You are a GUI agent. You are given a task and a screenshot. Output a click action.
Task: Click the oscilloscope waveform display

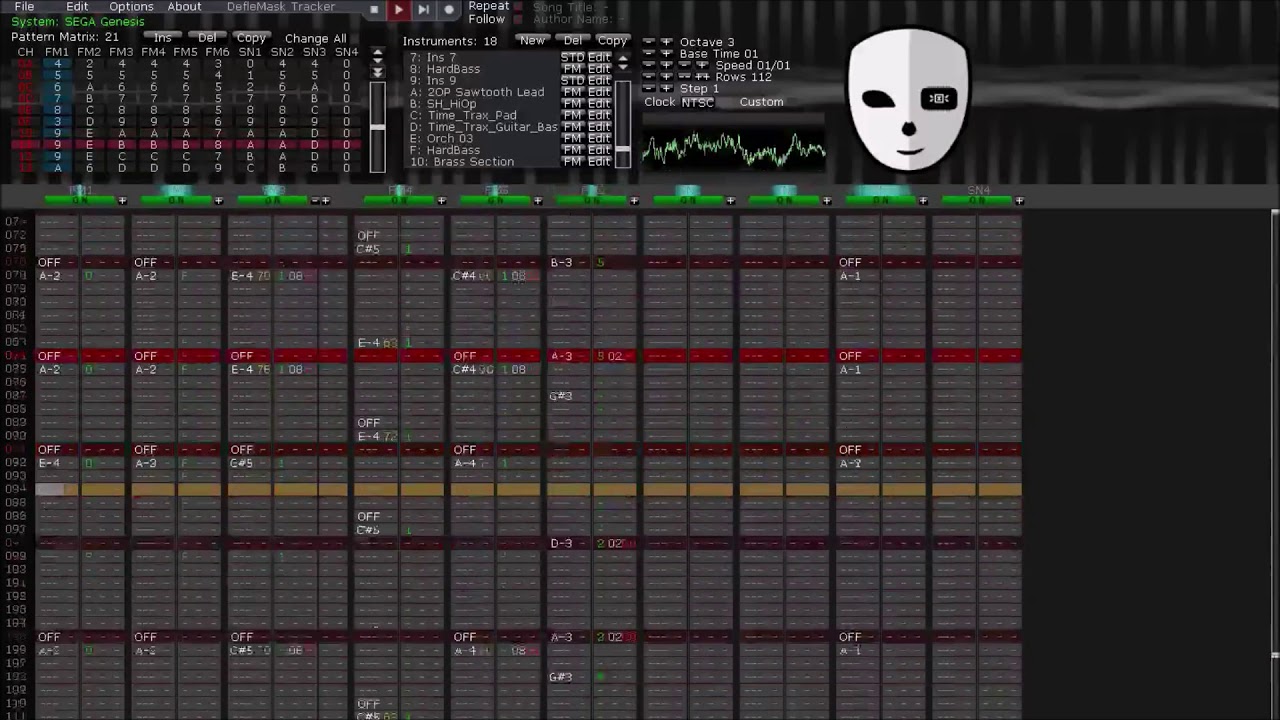(x=734, y=148)
